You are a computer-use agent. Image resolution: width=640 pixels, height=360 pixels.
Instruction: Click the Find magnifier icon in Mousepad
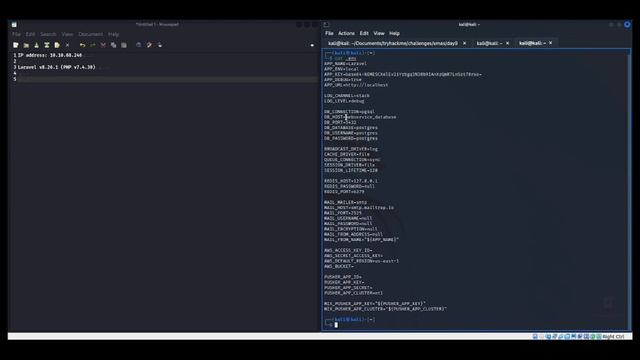click(139, 45)
